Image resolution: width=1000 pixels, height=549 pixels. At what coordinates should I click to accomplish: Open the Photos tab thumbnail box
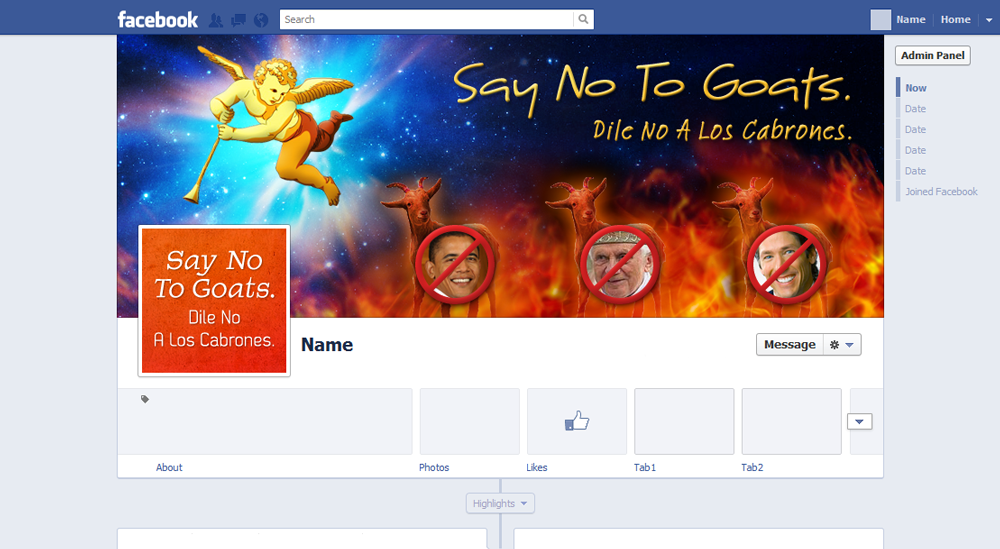(x=469, y=421)
